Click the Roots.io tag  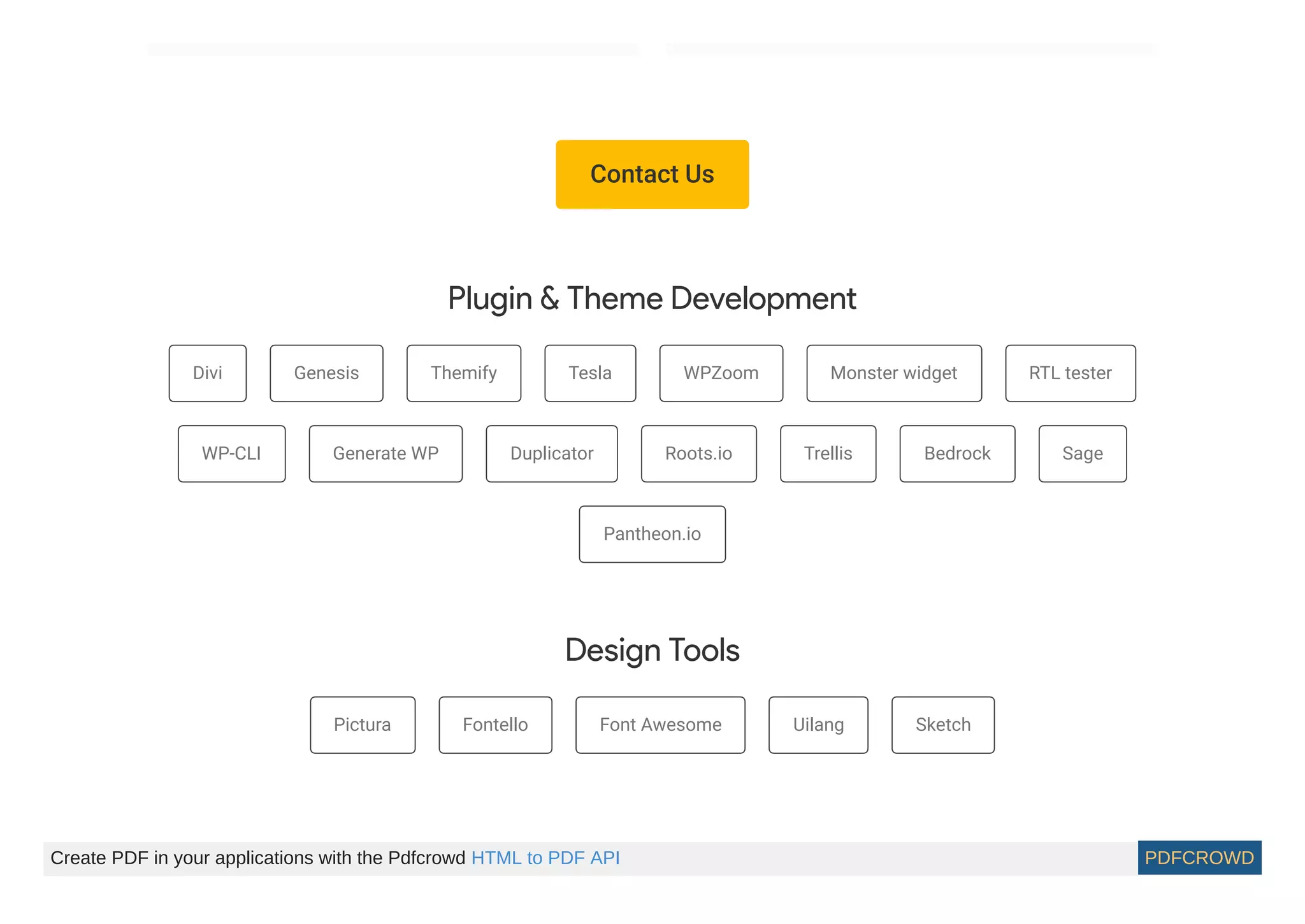point(698,453)
